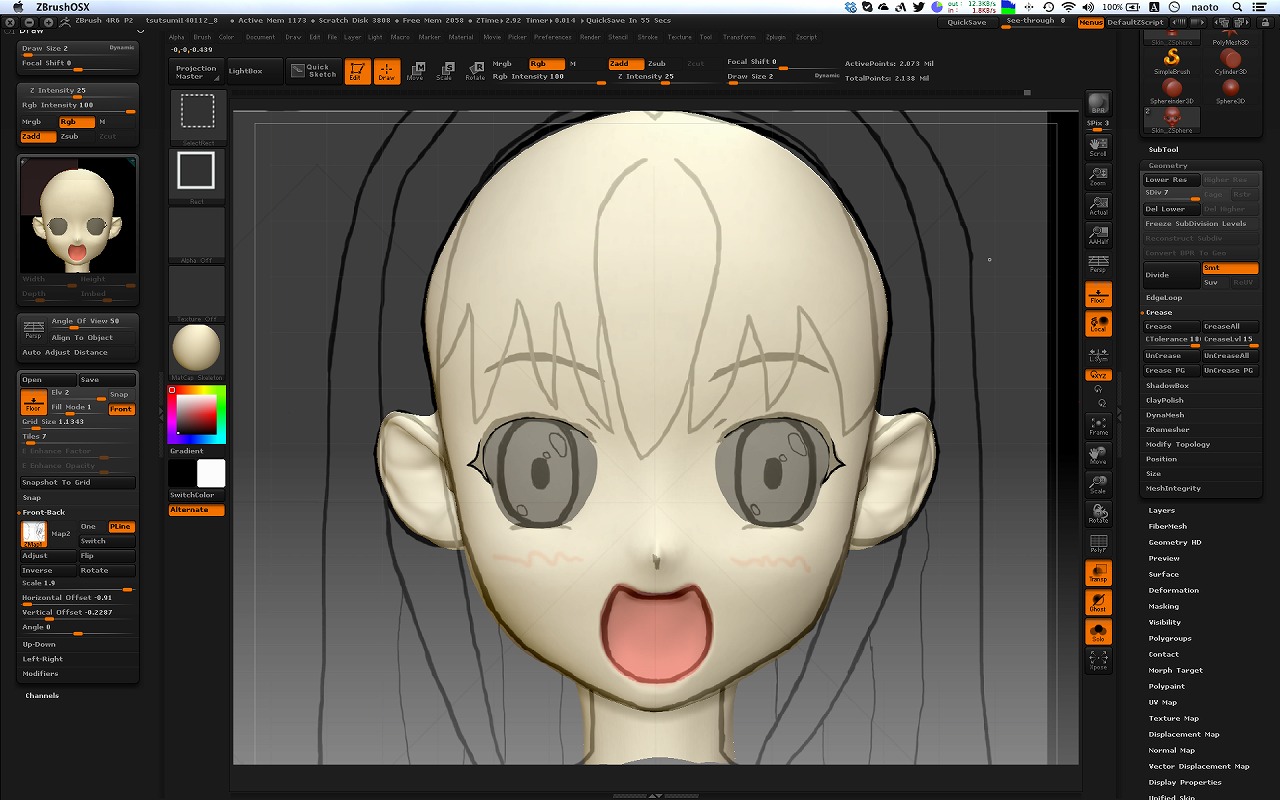1280x800 pixels.
Task: Click the Del Lower button
Action: click(x=1171, y=209)
